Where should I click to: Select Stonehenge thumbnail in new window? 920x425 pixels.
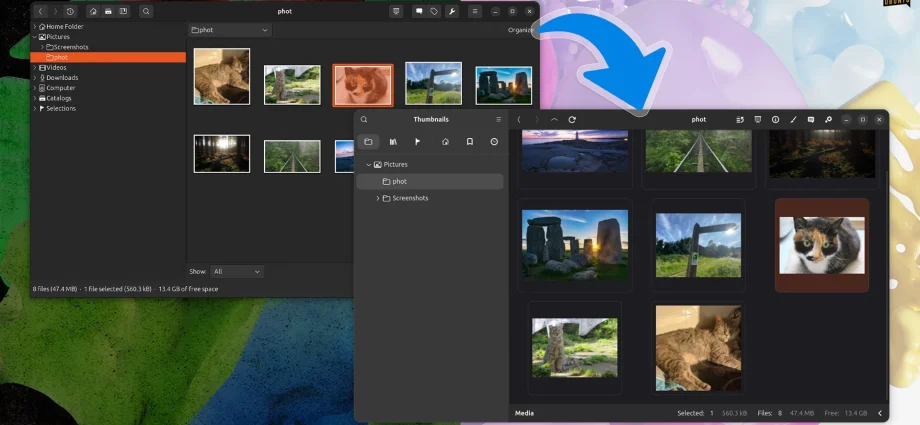(575, 245)
